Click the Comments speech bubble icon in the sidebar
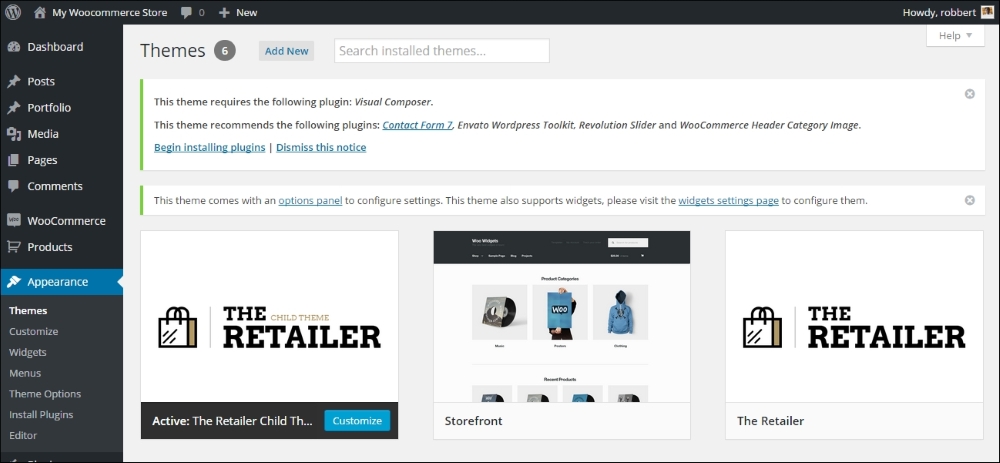The width and height of the screenshot is (1000, 463). coord(13,186)
